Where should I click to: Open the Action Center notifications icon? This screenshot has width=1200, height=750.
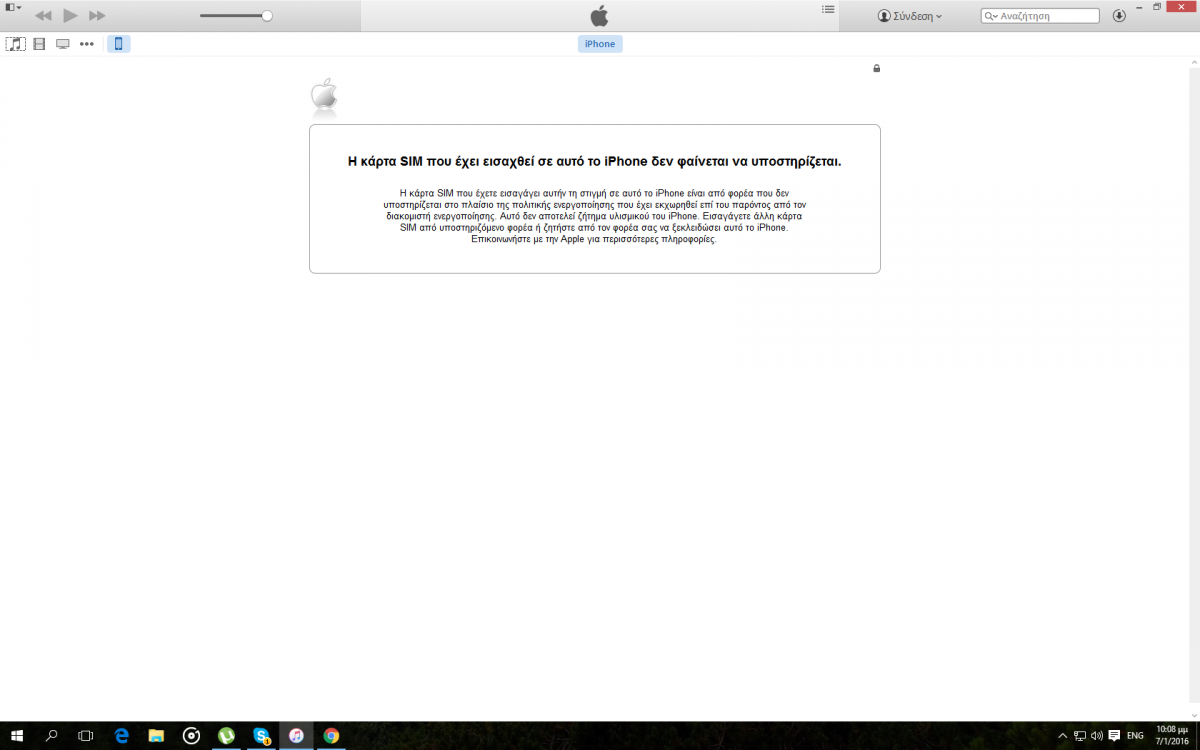[1113, 736]
